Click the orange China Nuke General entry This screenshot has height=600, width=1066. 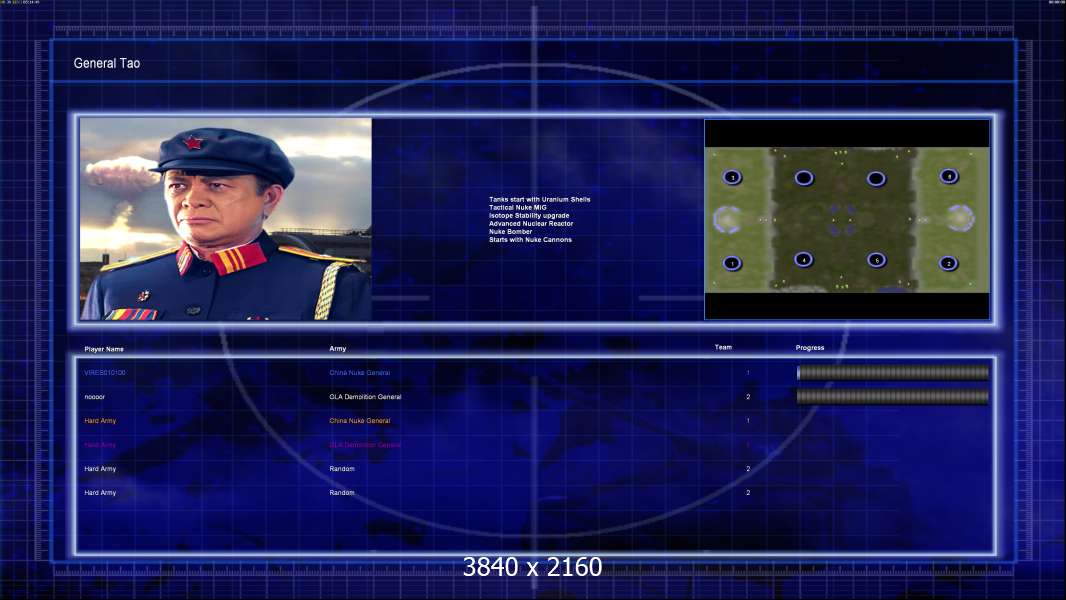click(360, 421)
